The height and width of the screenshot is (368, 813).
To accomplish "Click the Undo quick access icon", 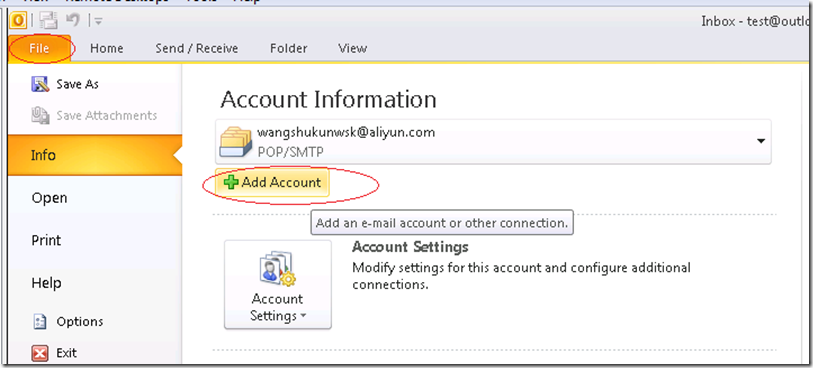I will [x=72, y=20].
